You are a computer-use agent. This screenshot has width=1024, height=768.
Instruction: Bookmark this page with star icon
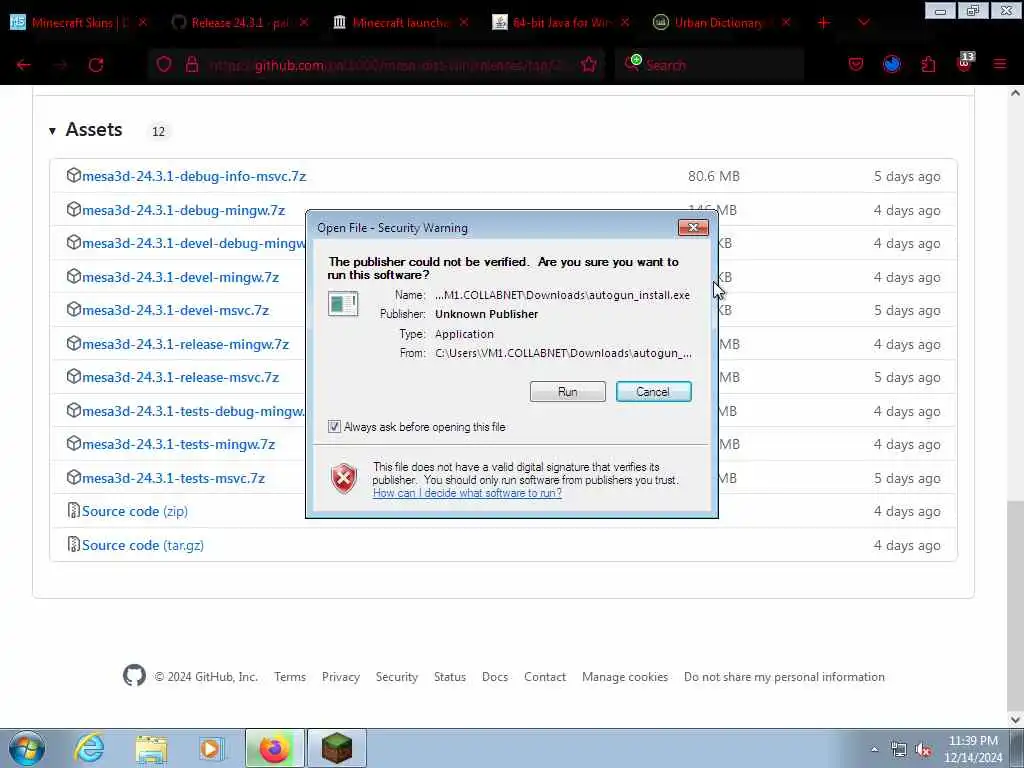tap(588, 64)
